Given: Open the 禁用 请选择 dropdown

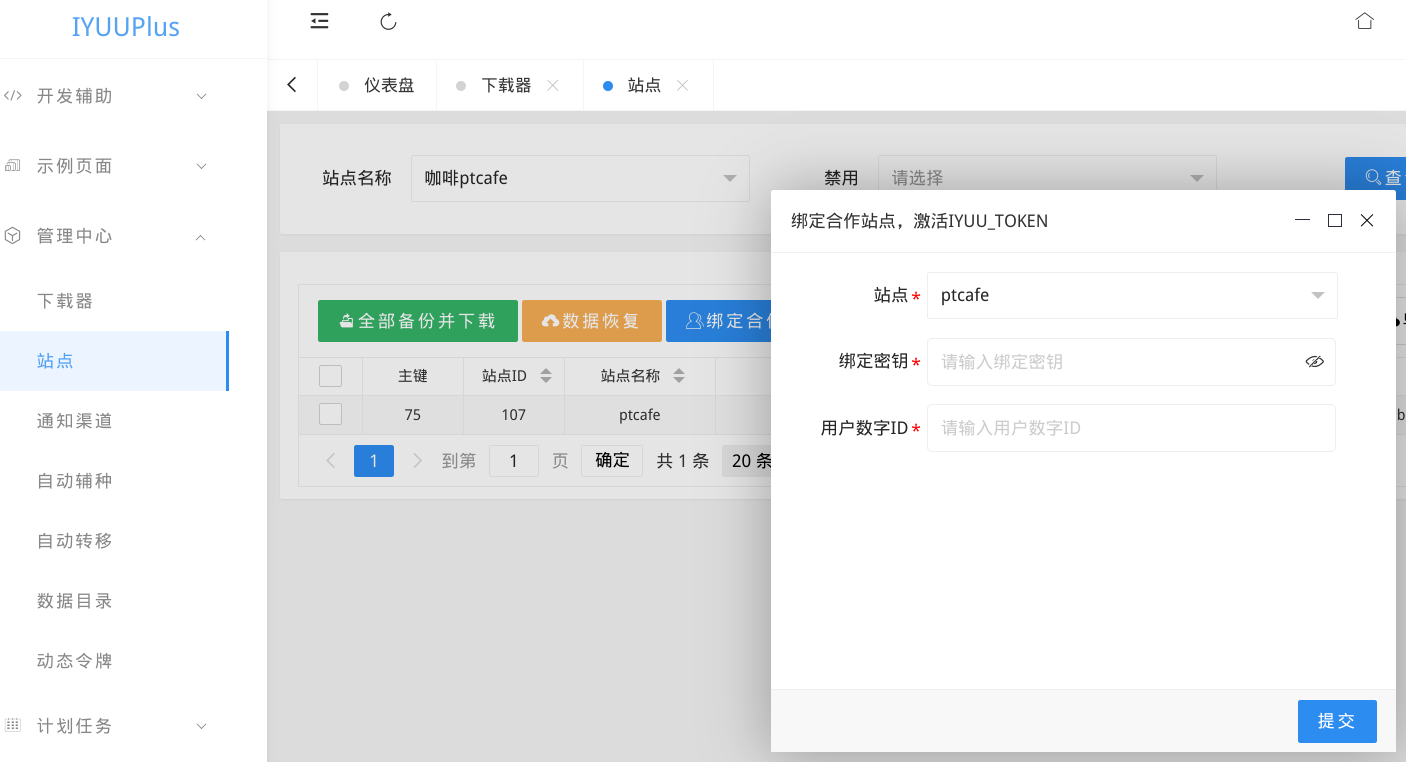Looking at the screenshot, I should (x=1047, y=178).
